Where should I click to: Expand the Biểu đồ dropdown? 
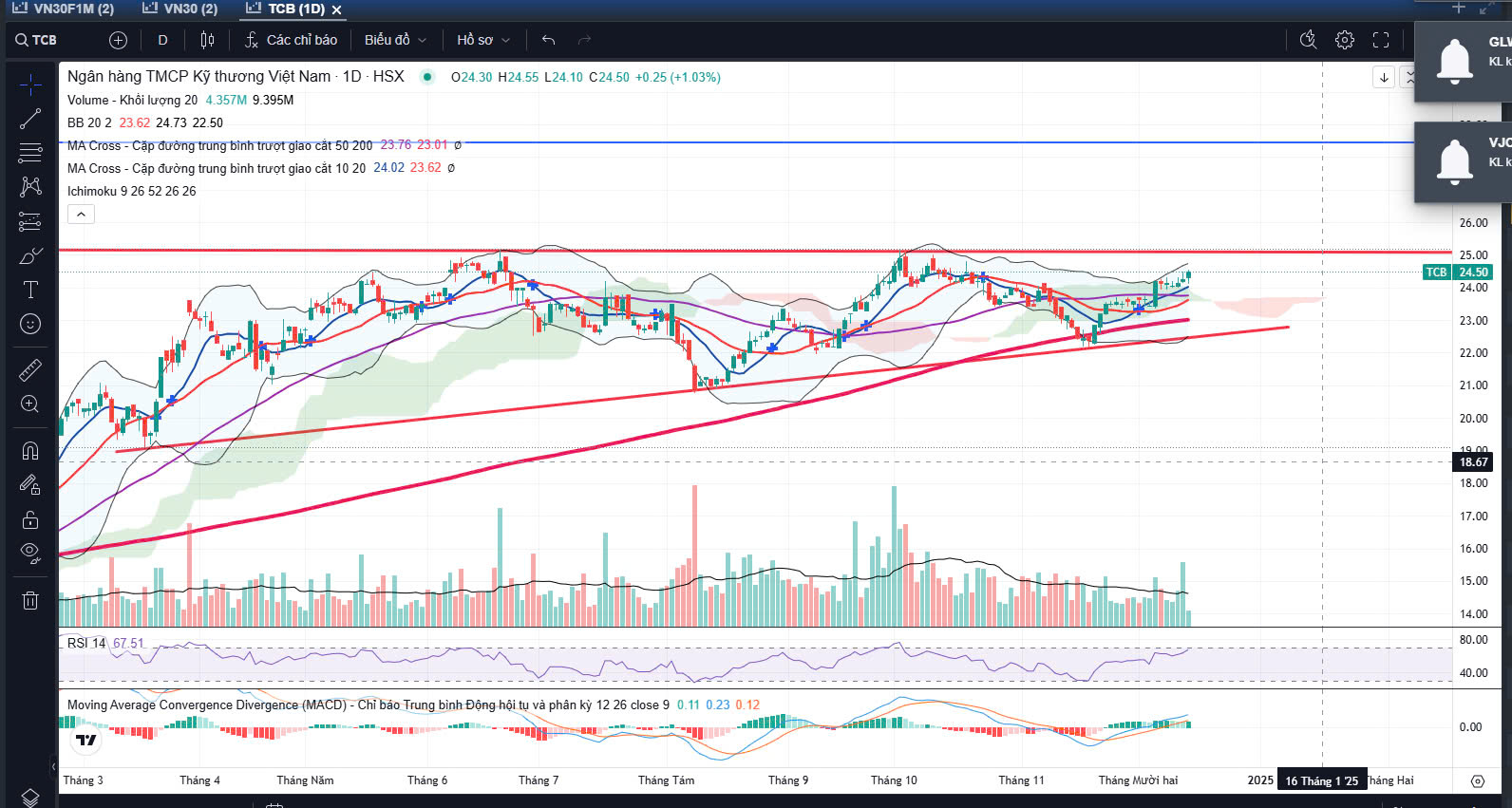pyautogui.click(x=395, y=40)
